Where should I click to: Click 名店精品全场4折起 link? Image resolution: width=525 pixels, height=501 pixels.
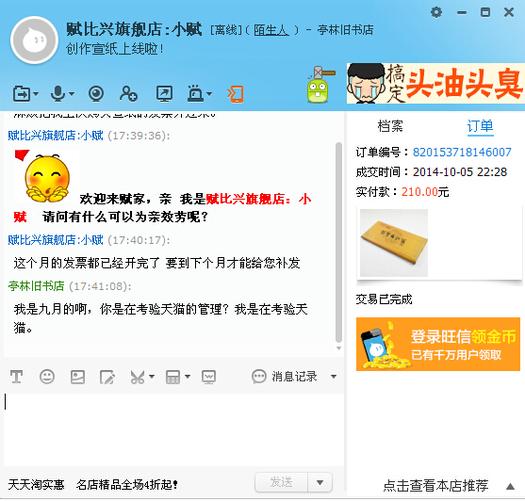pos(127,485)
